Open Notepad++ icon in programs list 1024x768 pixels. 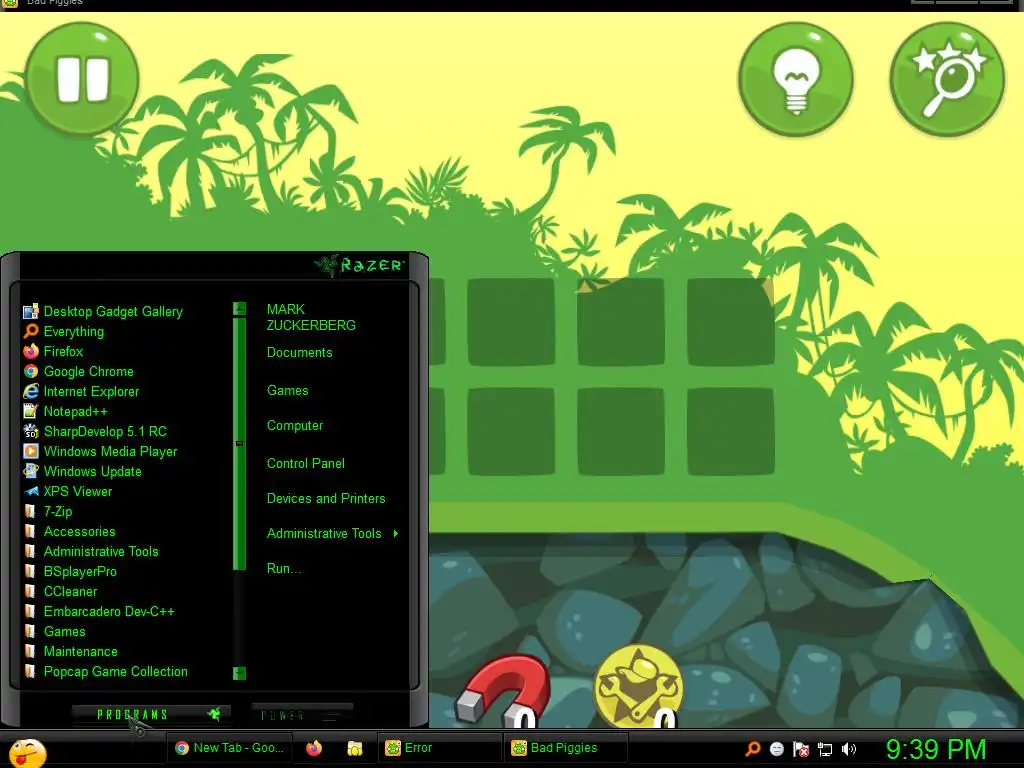[x=31, y=411]
